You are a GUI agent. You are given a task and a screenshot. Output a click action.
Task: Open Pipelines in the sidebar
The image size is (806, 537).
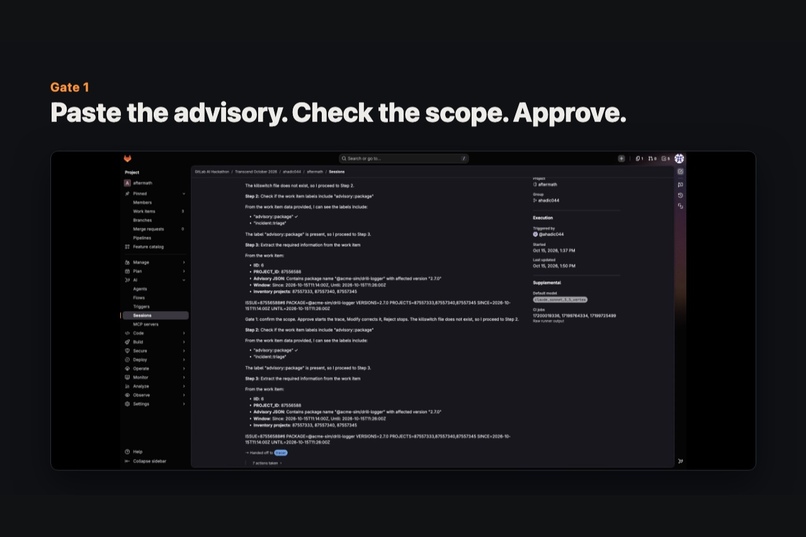pyautogui.click(x=155, y=238)
